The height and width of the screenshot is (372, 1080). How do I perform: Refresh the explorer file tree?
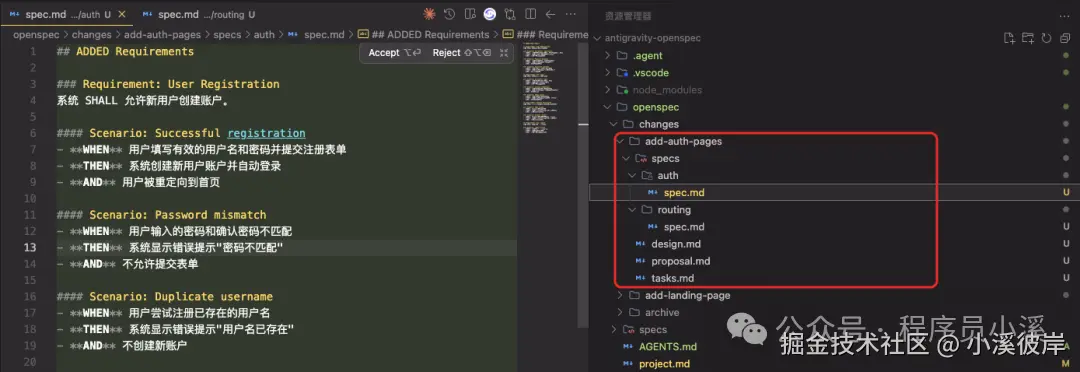pyautogui.click(x=1046, y=38)
